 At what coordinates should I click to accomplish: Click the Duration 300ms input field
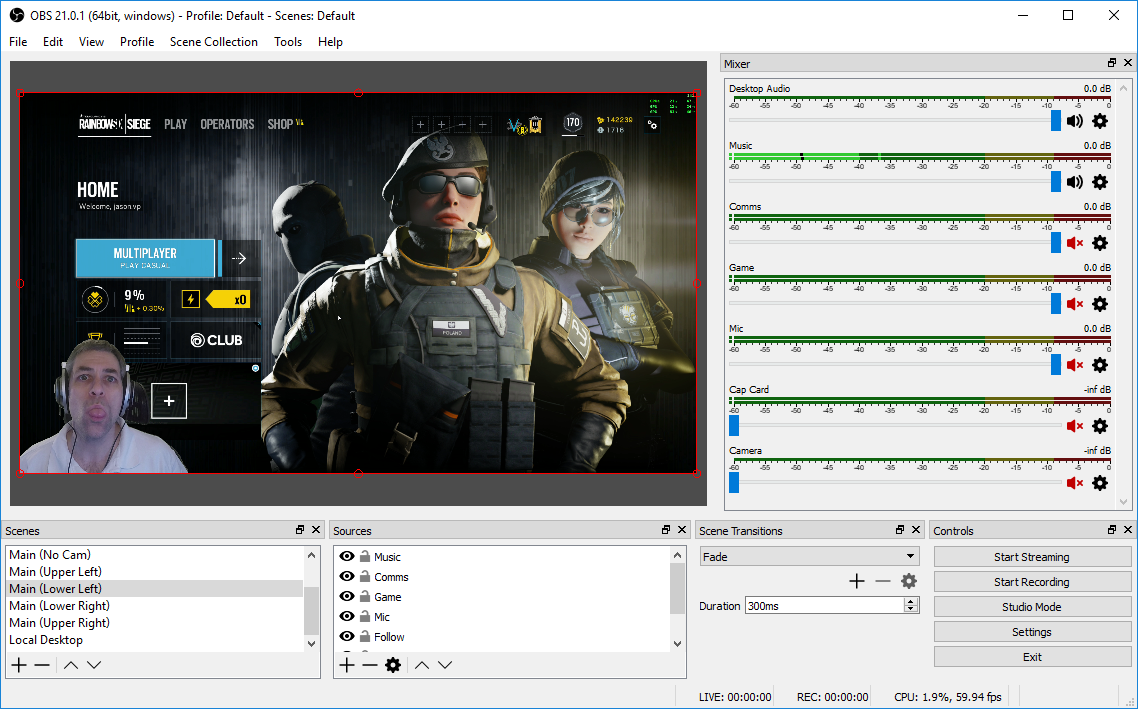coord(824,605)
